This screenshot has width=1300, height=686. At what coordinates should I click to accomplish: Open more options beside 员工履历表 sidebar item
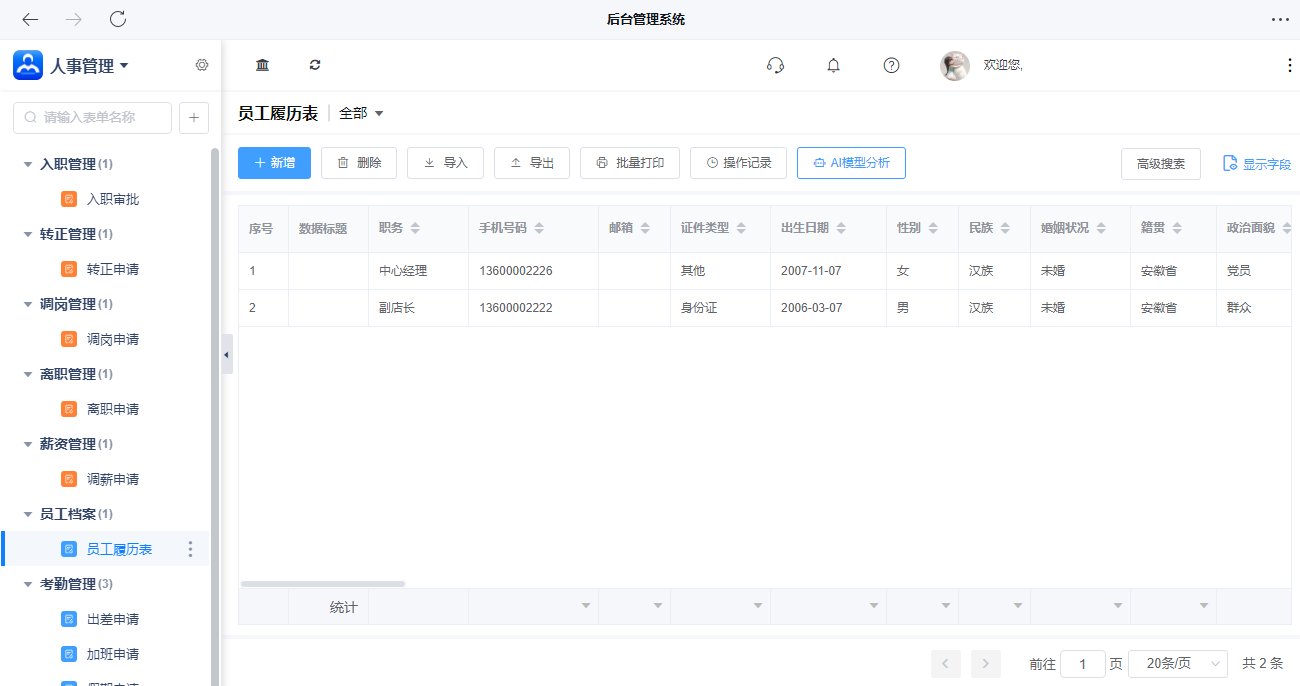coord(190,549)
